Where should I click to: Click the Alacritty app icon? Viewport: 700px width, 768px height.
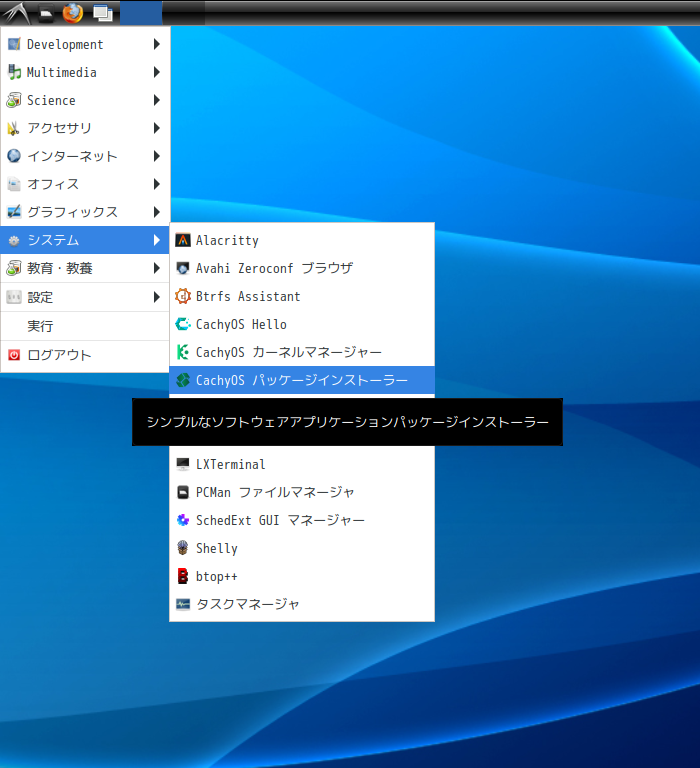[x=183, y=240]
